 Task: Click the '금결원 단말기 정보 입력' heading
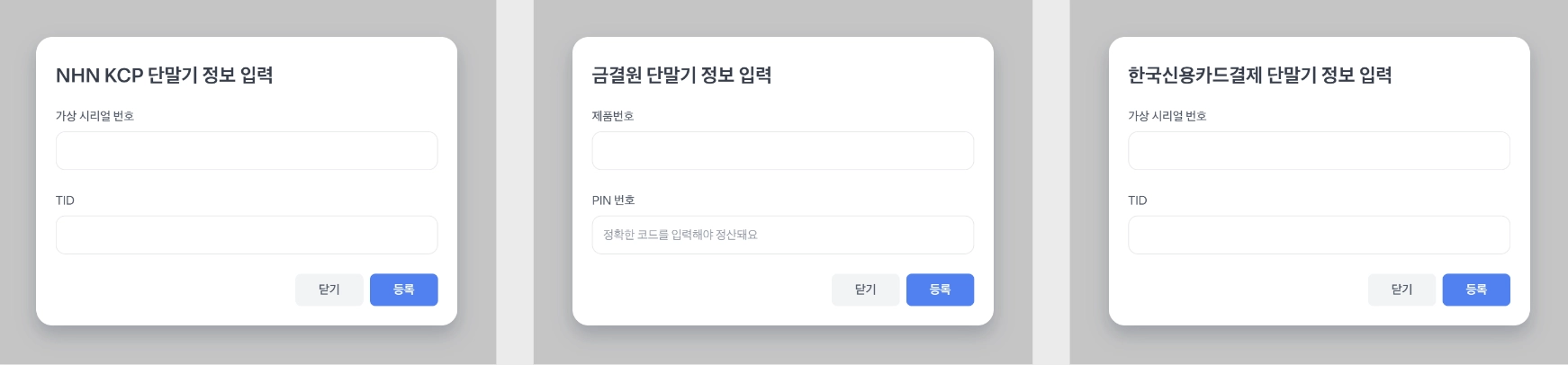coord(681,76)
